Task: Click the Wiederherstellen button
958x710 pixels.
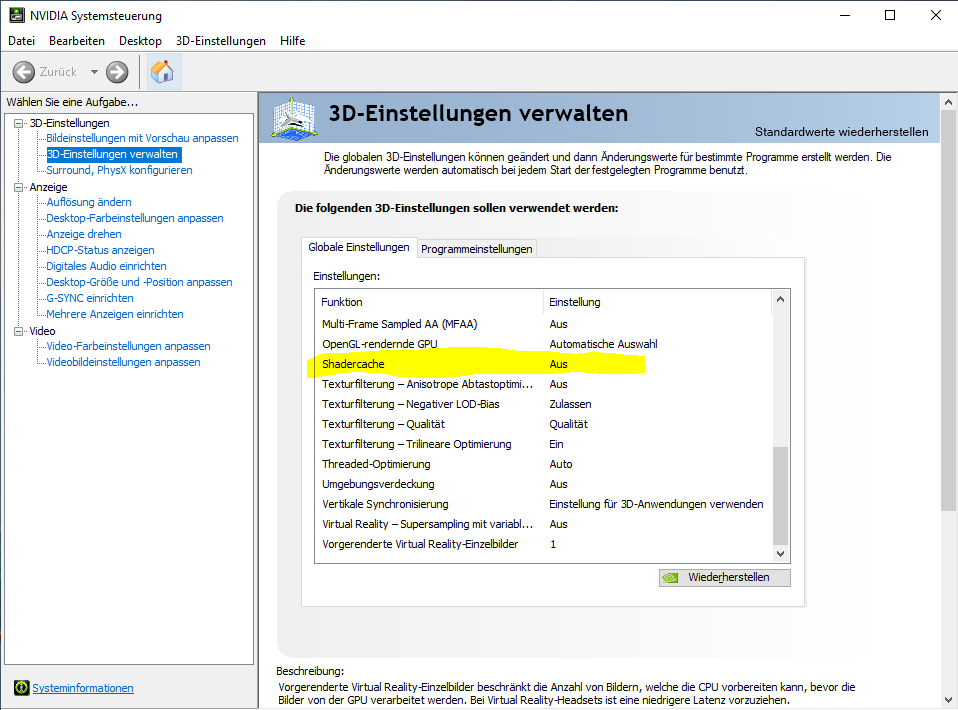Action: [725, 577]
